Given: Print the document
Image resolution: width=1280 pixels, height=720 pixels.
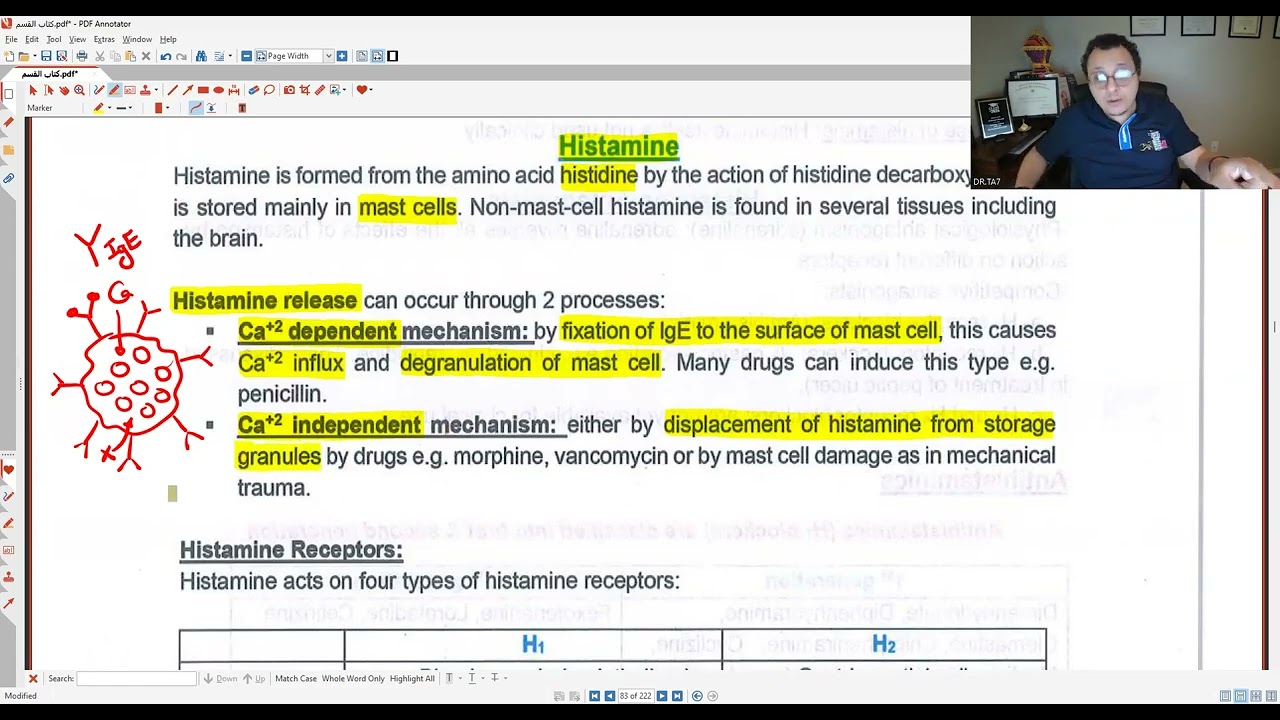Looking at the screenshot, I should point(82,56).
